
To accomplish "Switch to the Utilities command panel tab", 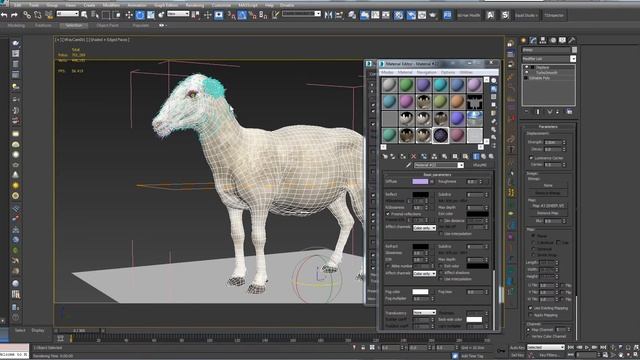I will [572, 40].
